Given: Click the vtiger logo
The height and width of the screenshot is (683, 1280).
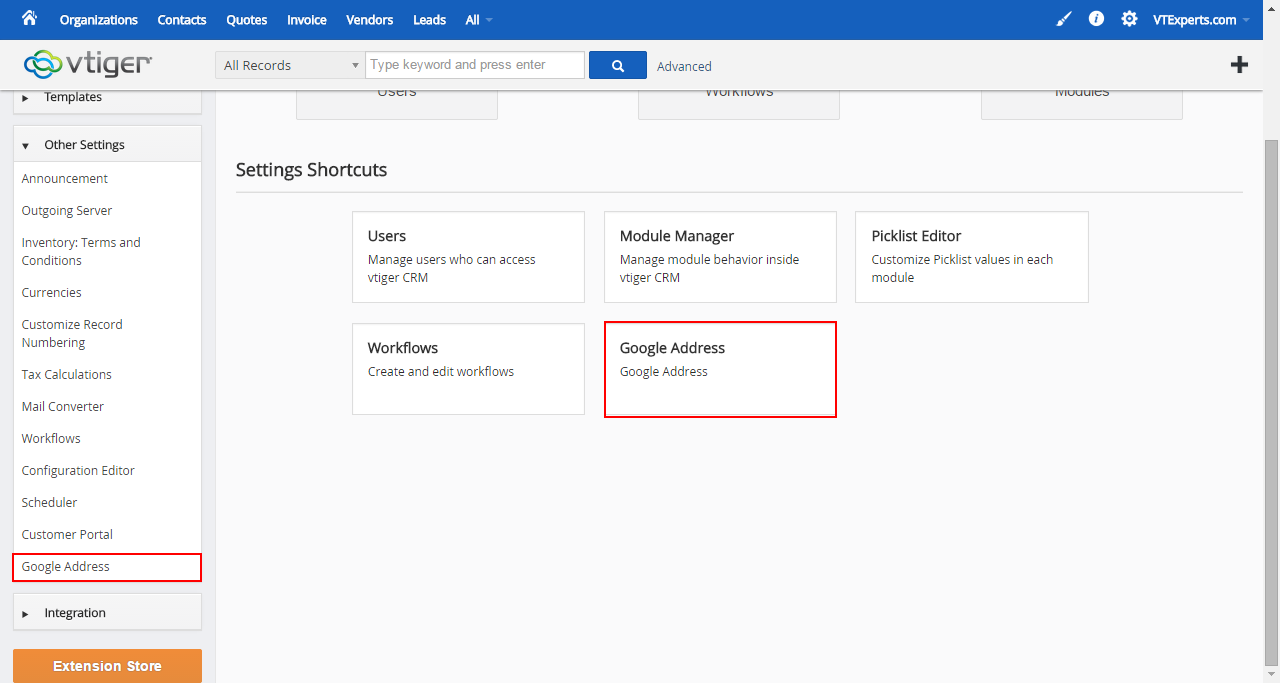Looking at the screenshot, I should point(88,65).
